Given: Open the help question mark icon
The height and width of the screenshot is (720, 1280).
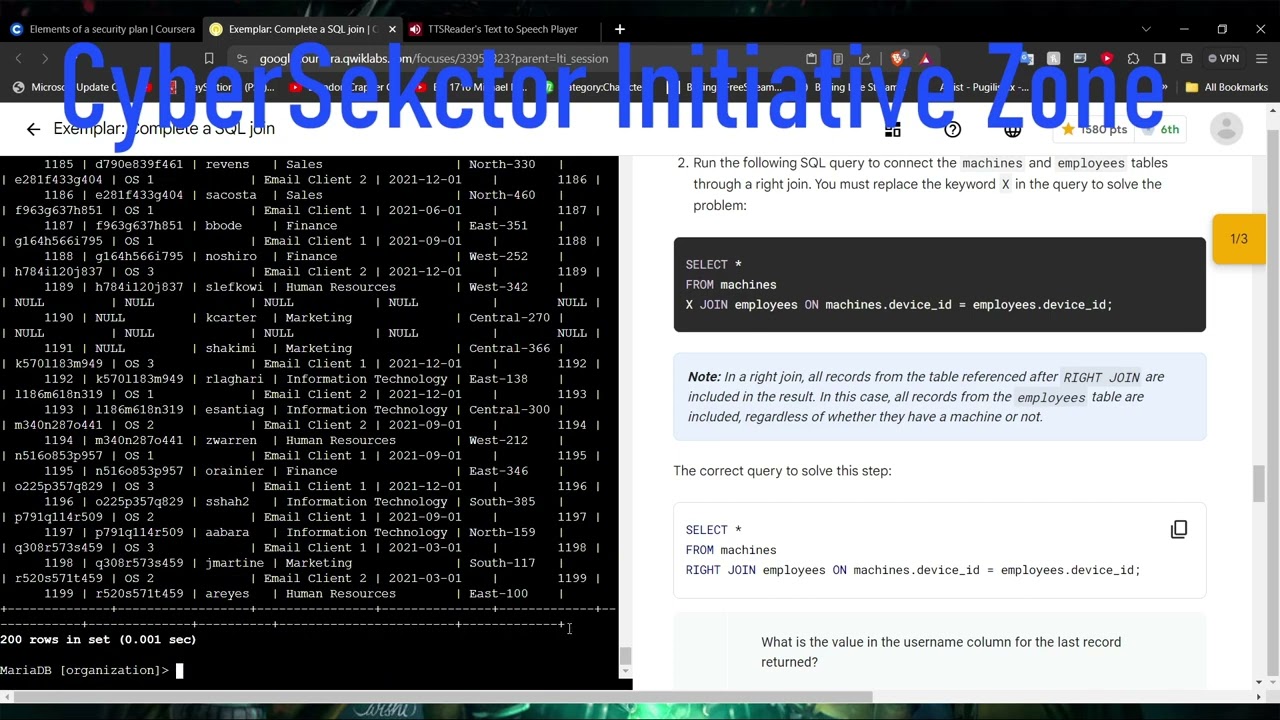Looking at the screenshot, I should pos(953,129).
